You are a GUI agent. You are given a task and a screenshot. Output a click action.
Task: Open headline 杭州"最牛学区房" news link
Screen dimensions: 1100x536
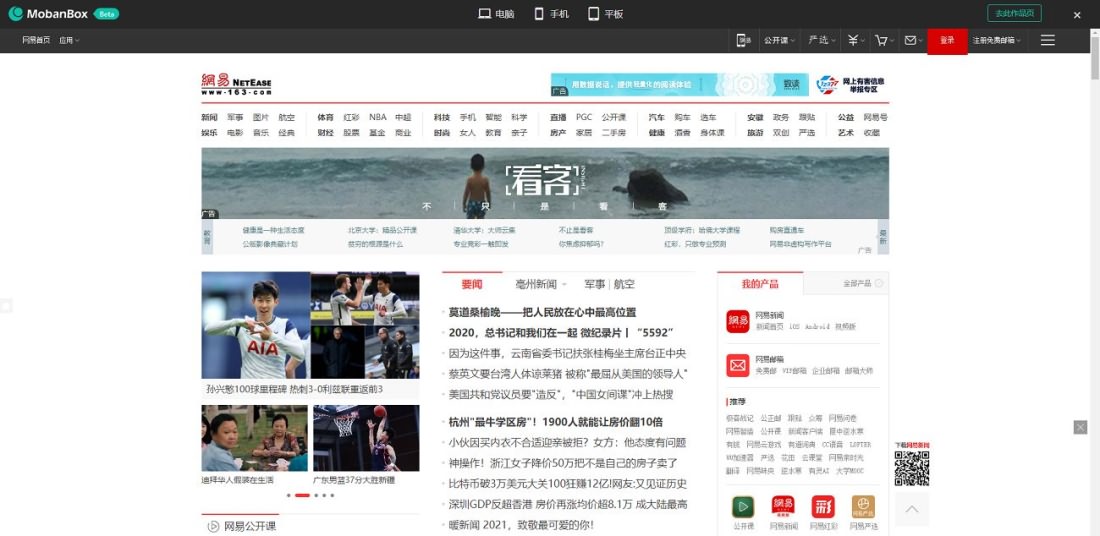click(556, 422)
